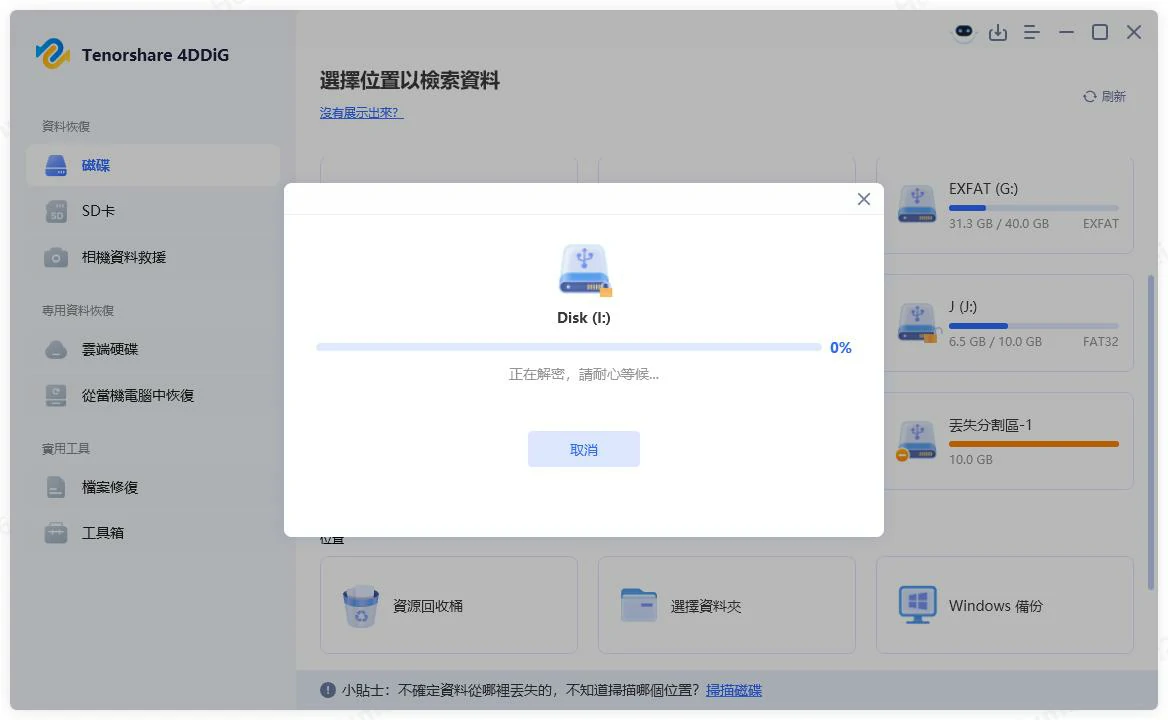Click the cloud icon beside 雲端硬碟
The image size is (1168, 720).
(x=56, y=349)
